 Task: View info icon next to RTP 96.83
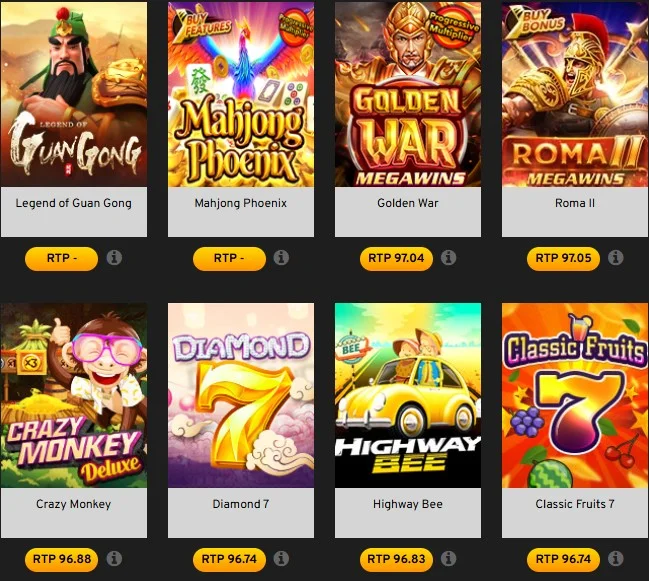coord(448,559)
